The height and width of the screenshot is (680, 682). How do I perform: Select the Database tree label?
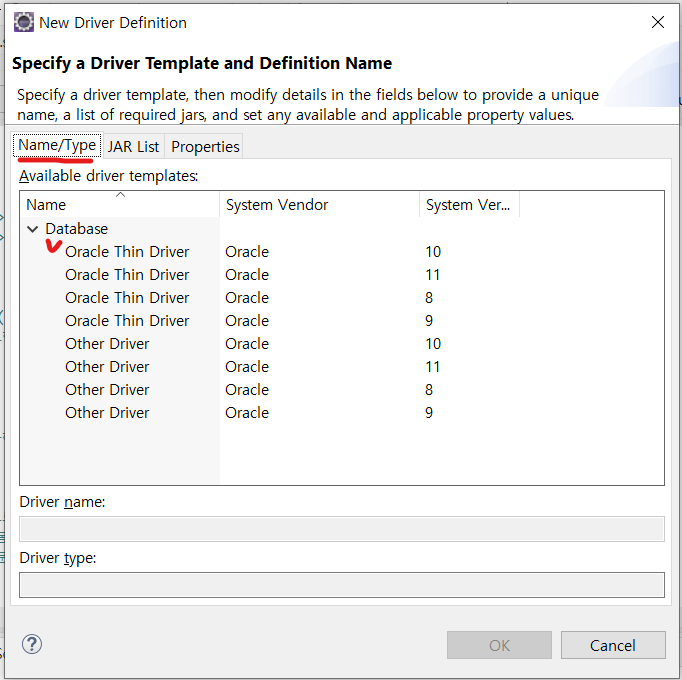coord(77,229)
